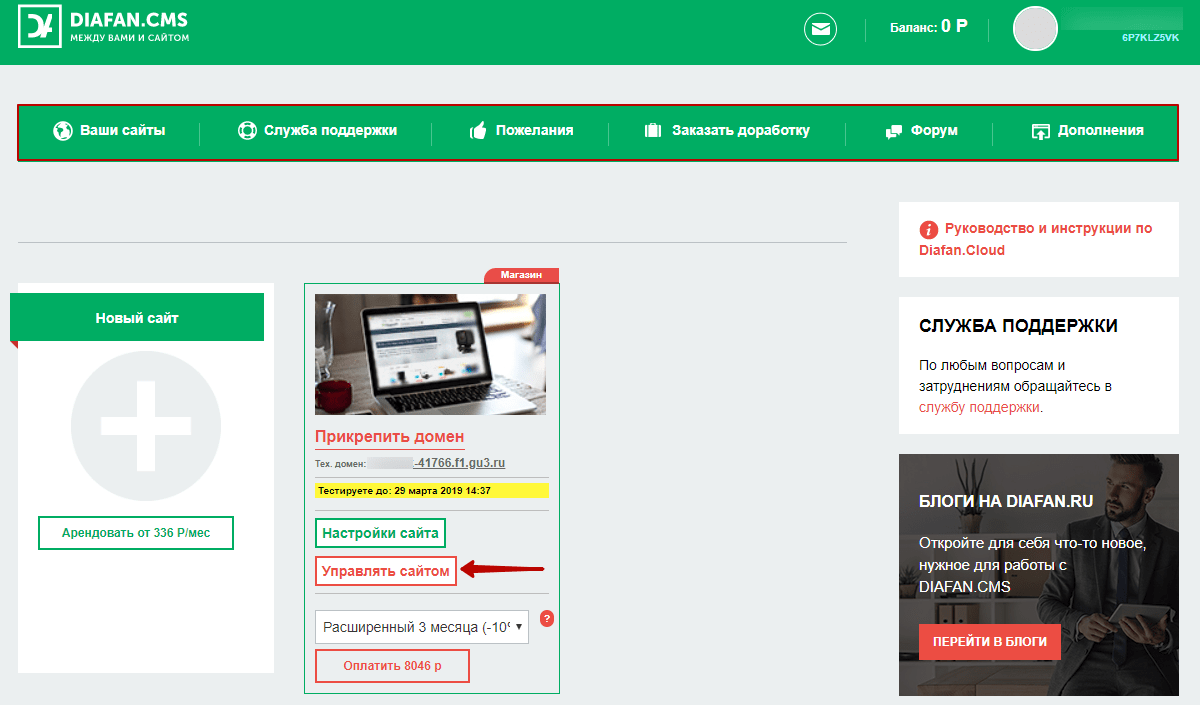This screenshot has width=1200, height=705.
Task: Click the DIAFAN.CMS logo icon
Action: click(39, 27)
